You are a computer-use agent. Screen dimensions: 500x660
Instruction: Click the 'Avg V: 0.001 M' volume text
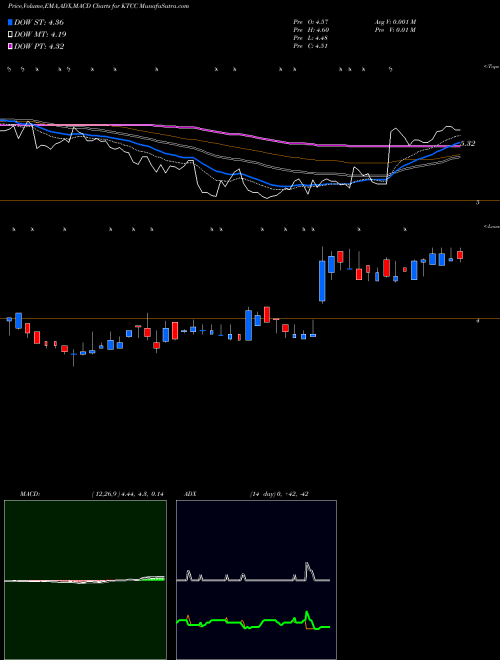pyautogui.click(x=395, y=22)
